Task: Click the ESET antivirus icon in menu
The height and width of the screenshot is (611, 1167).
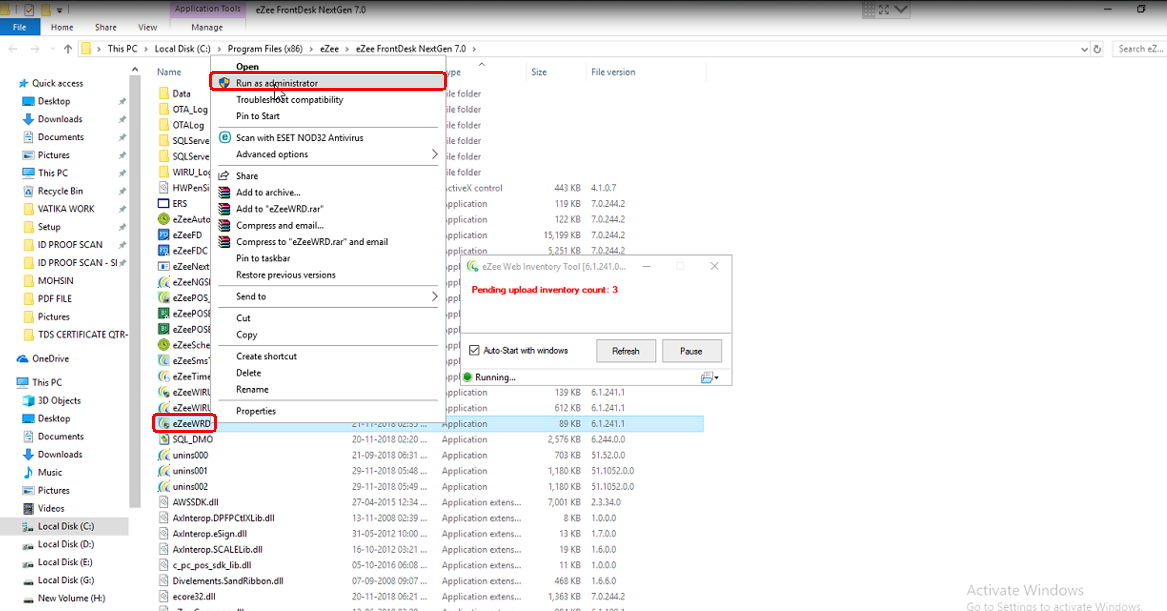Action: click(225, 138)
